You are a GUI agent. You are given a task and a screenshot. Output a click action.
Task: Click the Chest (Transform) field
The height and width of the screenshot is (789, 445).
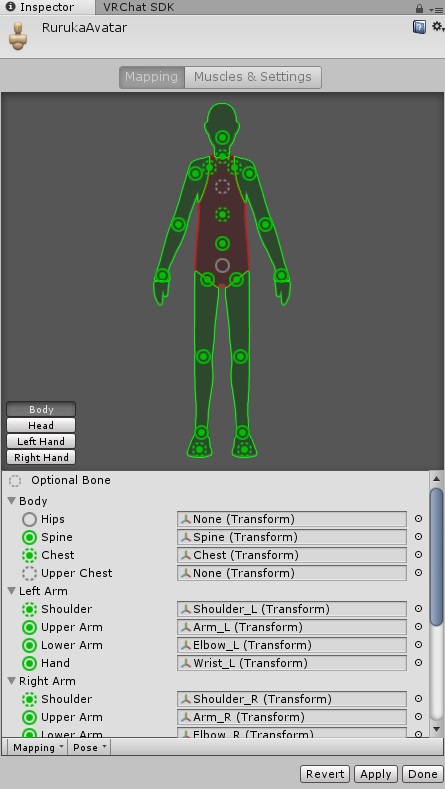[292, 555]
